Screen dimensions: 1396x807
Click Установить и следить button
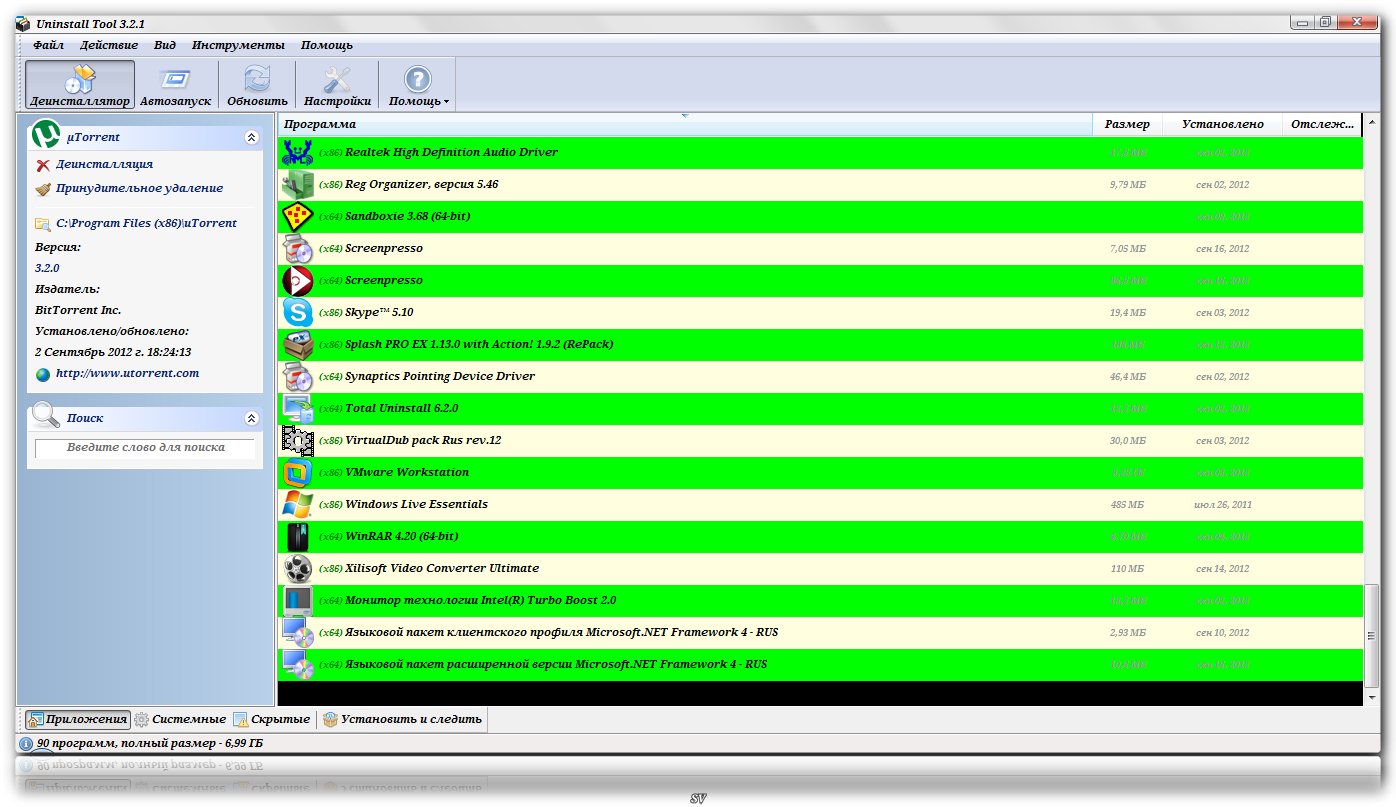click(x=402, y=719)
